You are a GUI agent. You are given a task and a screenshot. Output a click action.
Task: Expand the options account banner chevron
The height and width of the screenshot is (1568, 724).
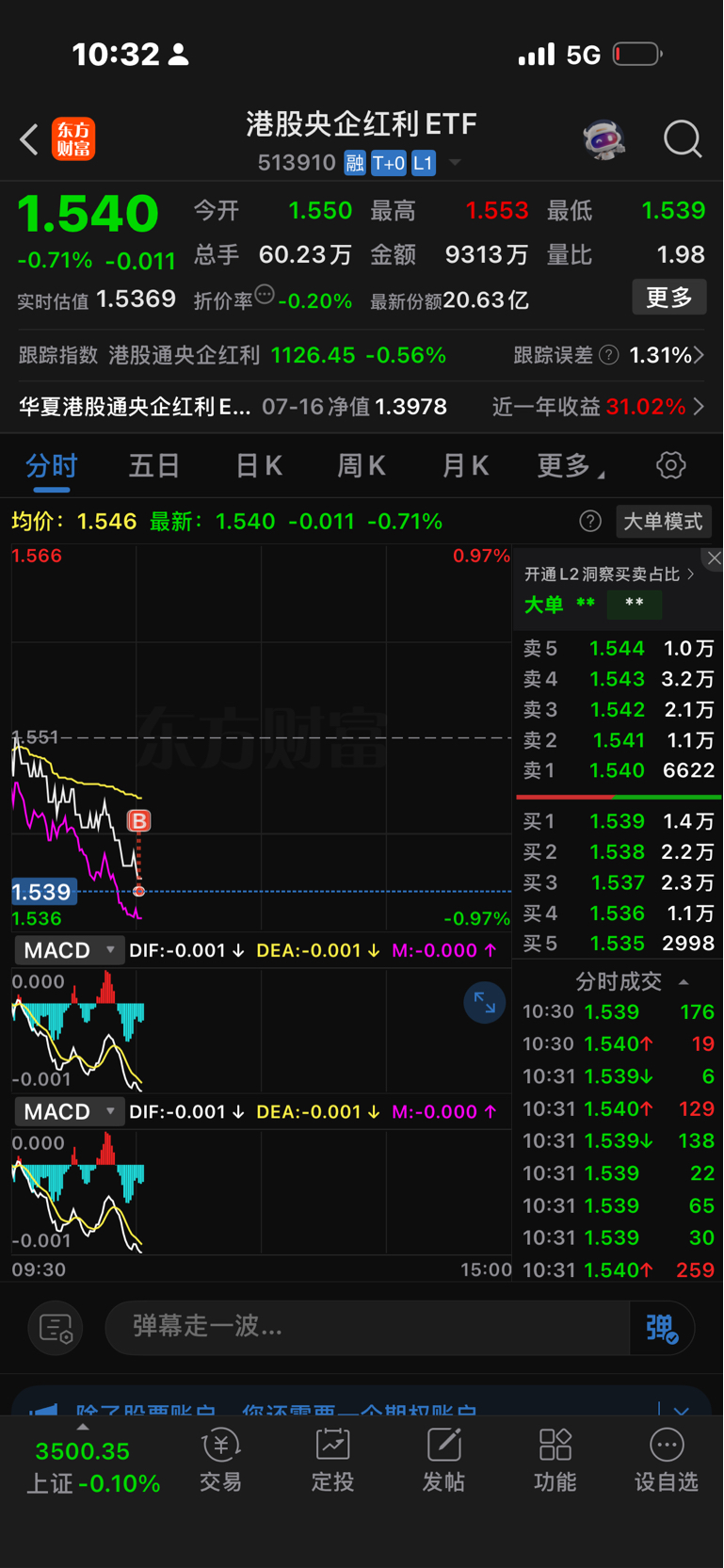[x=682, y=1411]
